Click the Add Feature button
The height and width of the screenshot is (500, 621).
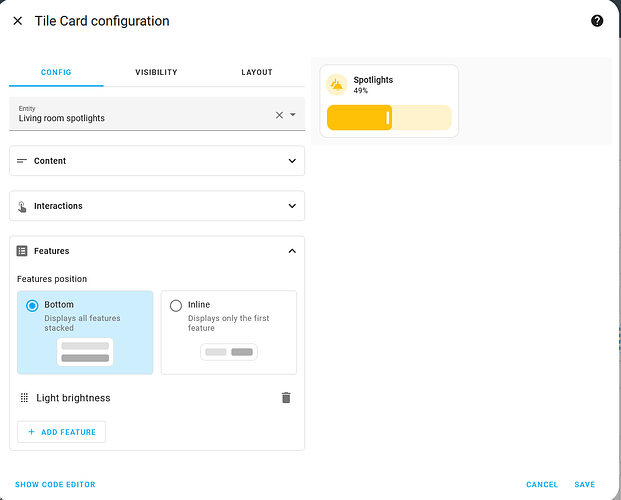click(61, 432)
